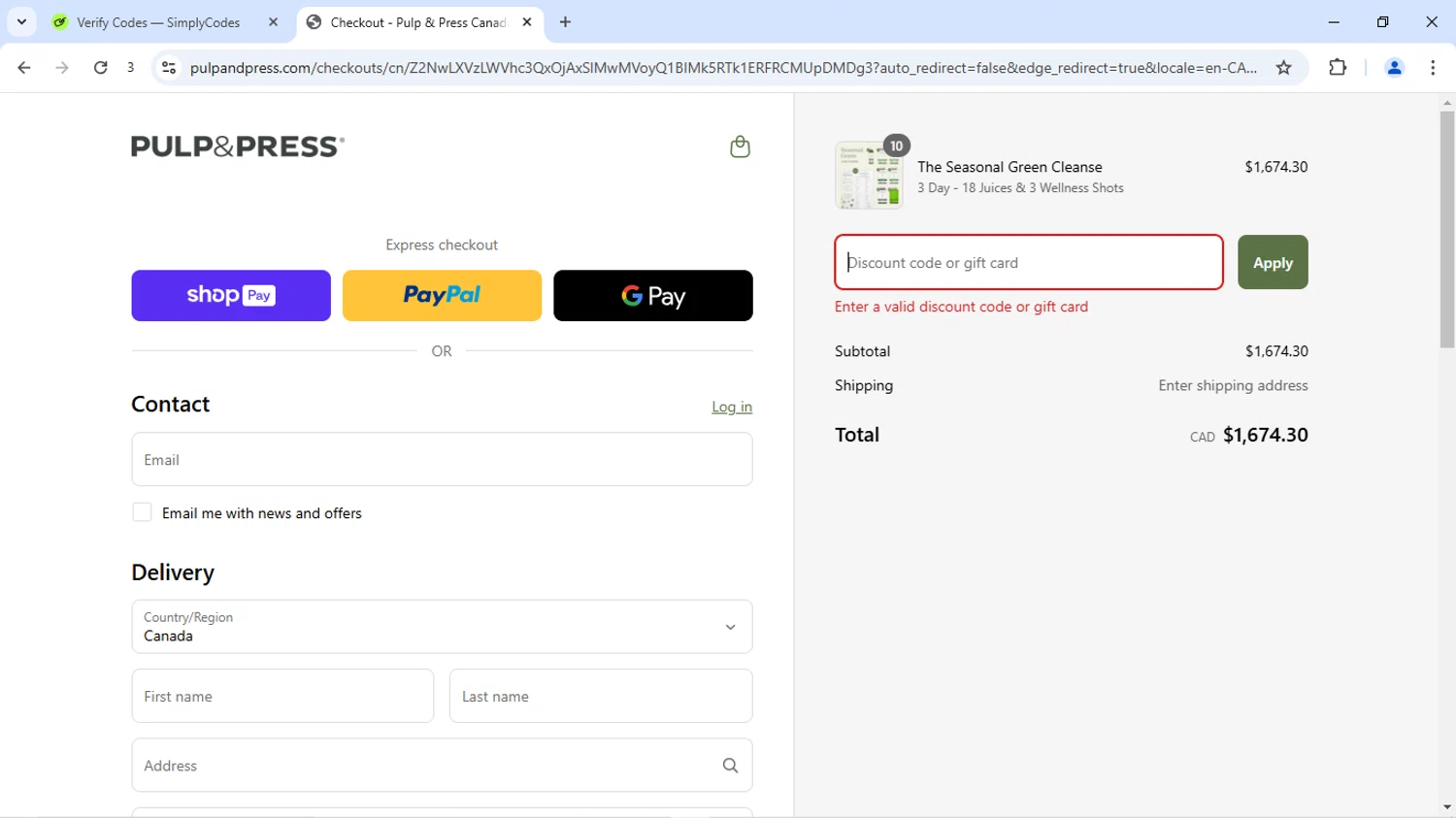Image resolution: width=1456 pixels, height=818 pixels.
Task: Click the page vertical scrollbar thumb
Action: (x=1447, y=229)
